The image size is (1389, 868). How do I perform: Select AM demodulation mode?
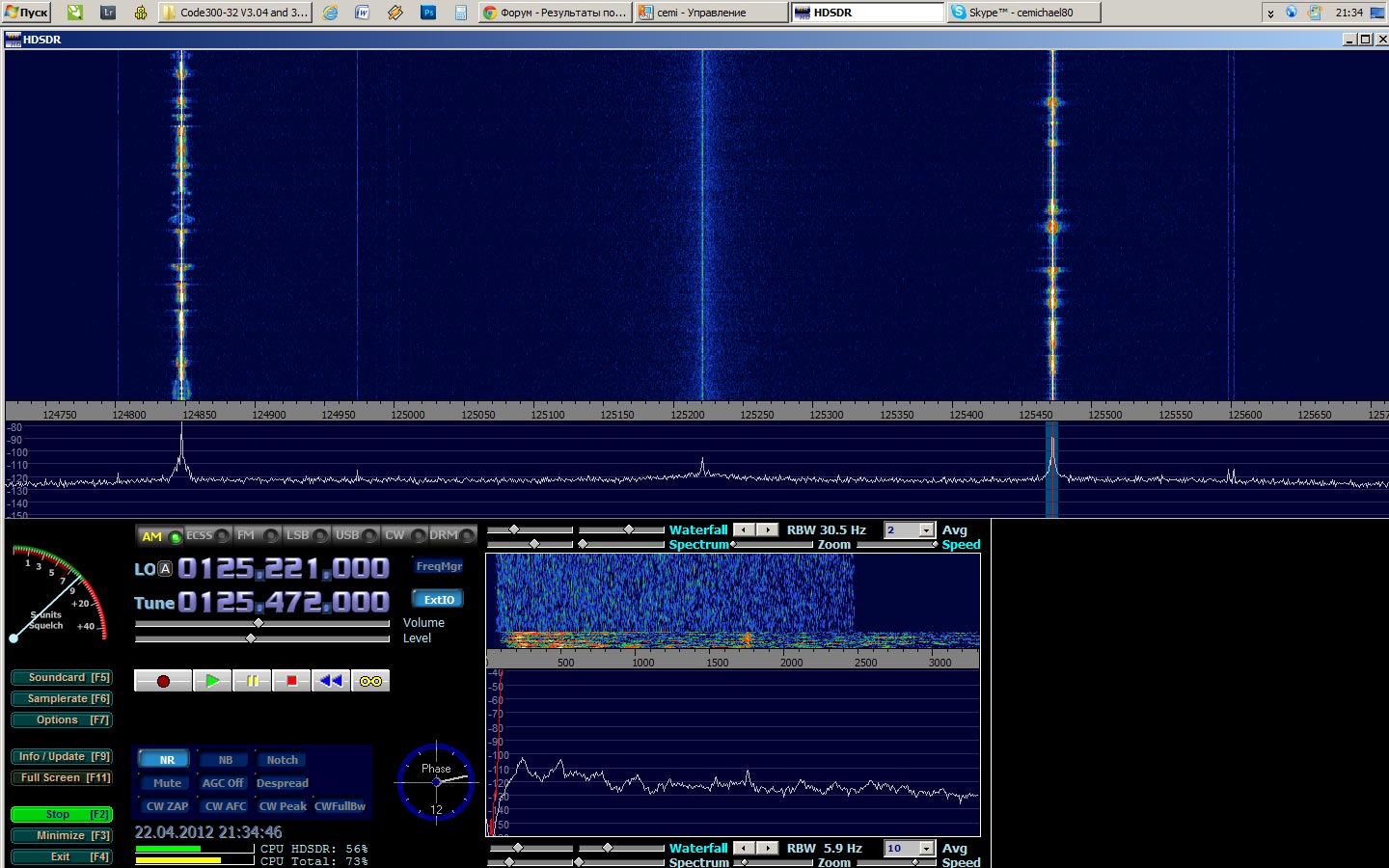160,536
